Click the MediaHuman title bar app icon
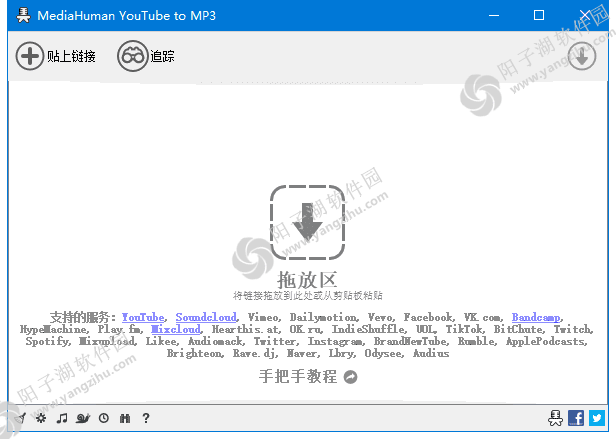The width and height of the screenshot is (616, 439). (23, 15)
